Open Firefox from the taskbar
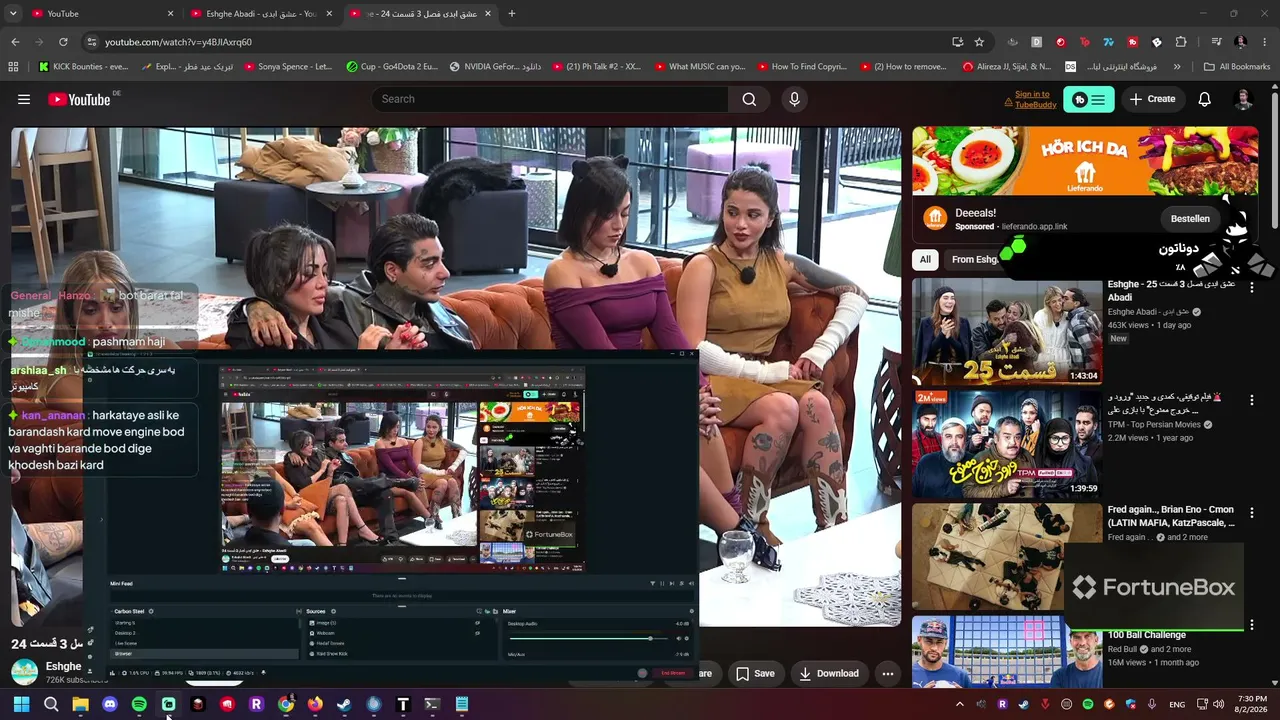This screenshot has height=720, width=1280. (x=315, y=704)
